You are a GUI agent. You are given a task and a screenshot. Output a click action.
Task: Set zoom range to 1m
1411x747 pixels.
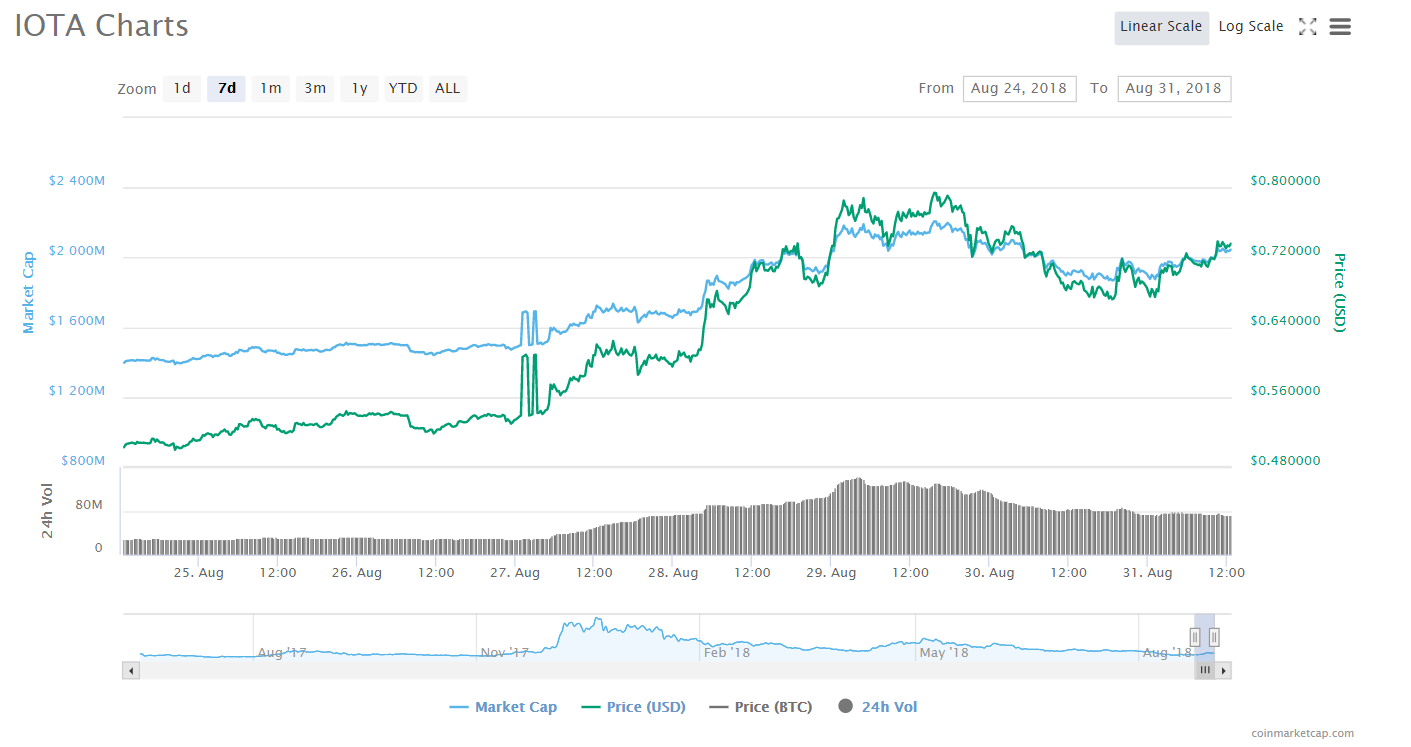coord(271,88)
